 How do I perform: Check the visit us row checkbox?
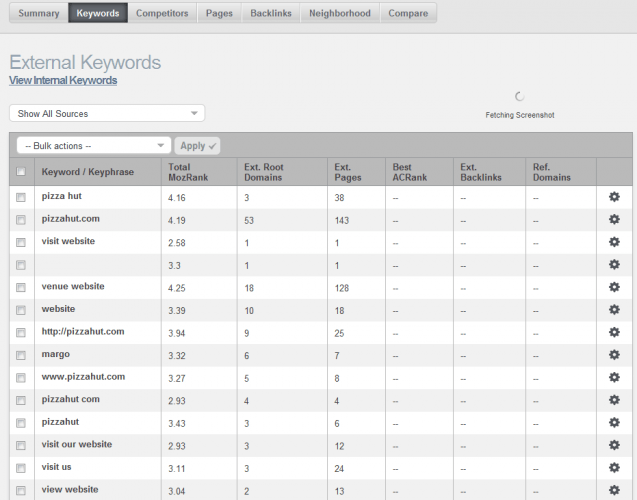pos(21,468)
